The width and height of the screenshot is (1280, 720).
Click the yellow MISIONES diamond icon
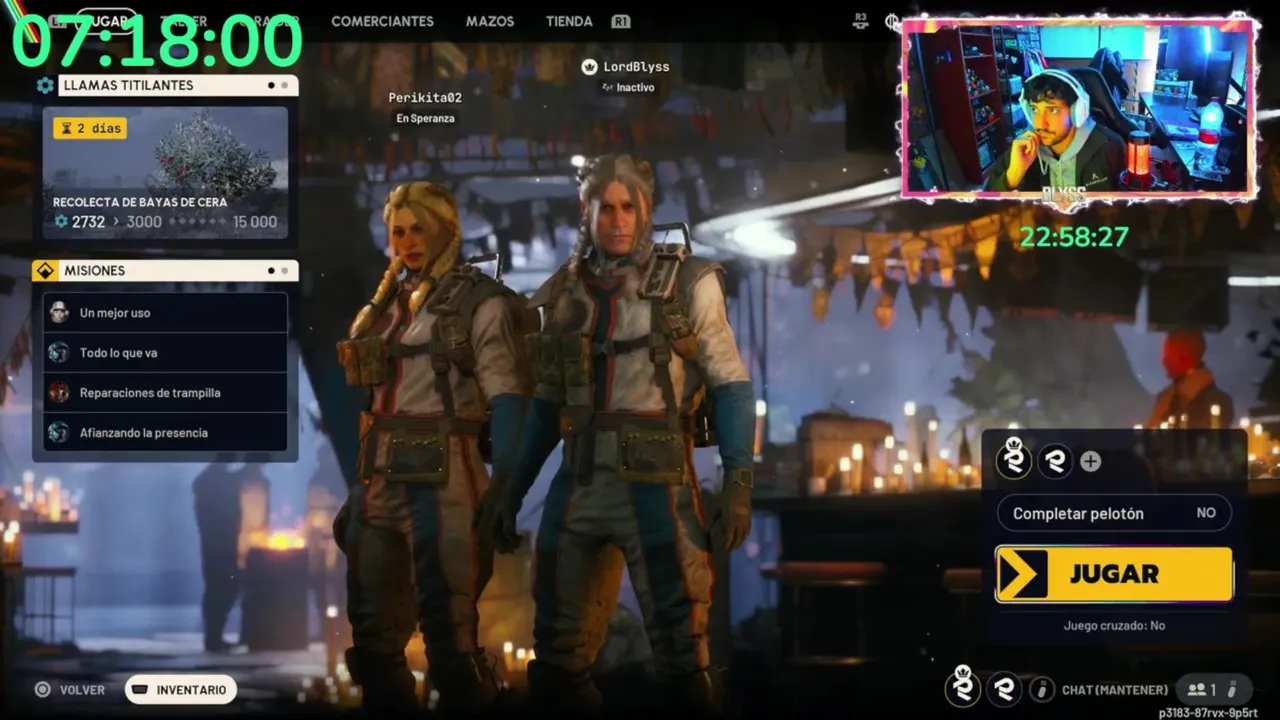click(45, 271)
